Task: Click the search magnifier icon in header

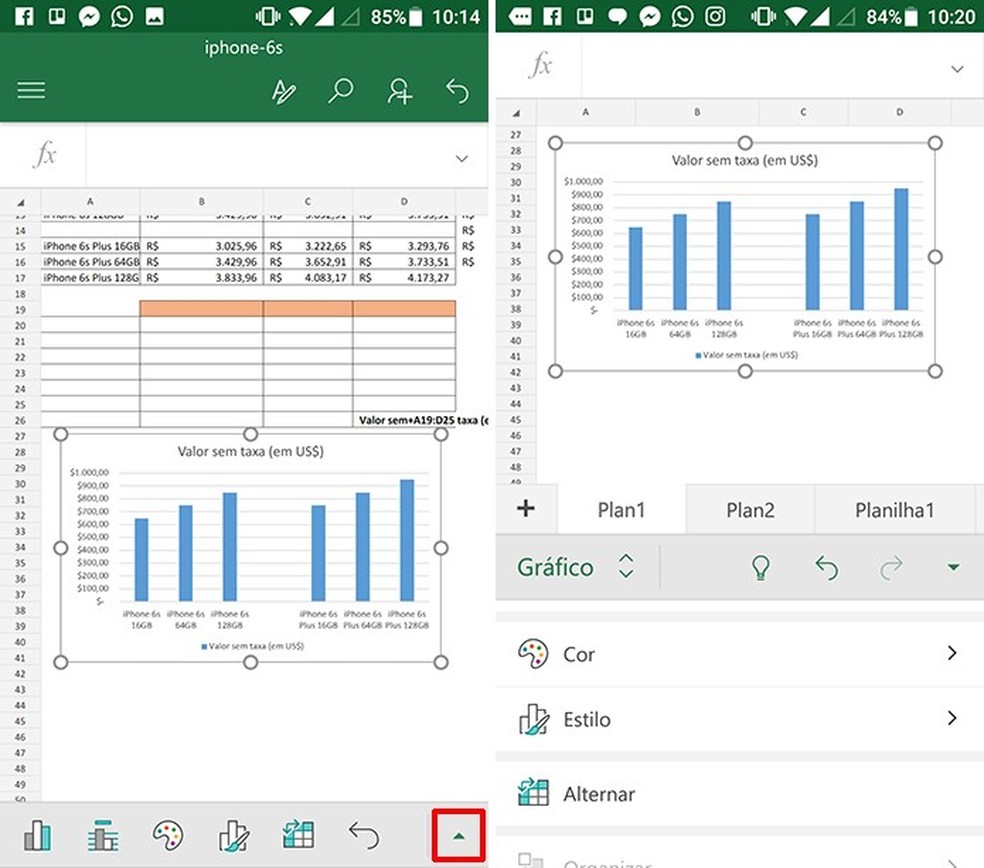Action: [341, 90]
